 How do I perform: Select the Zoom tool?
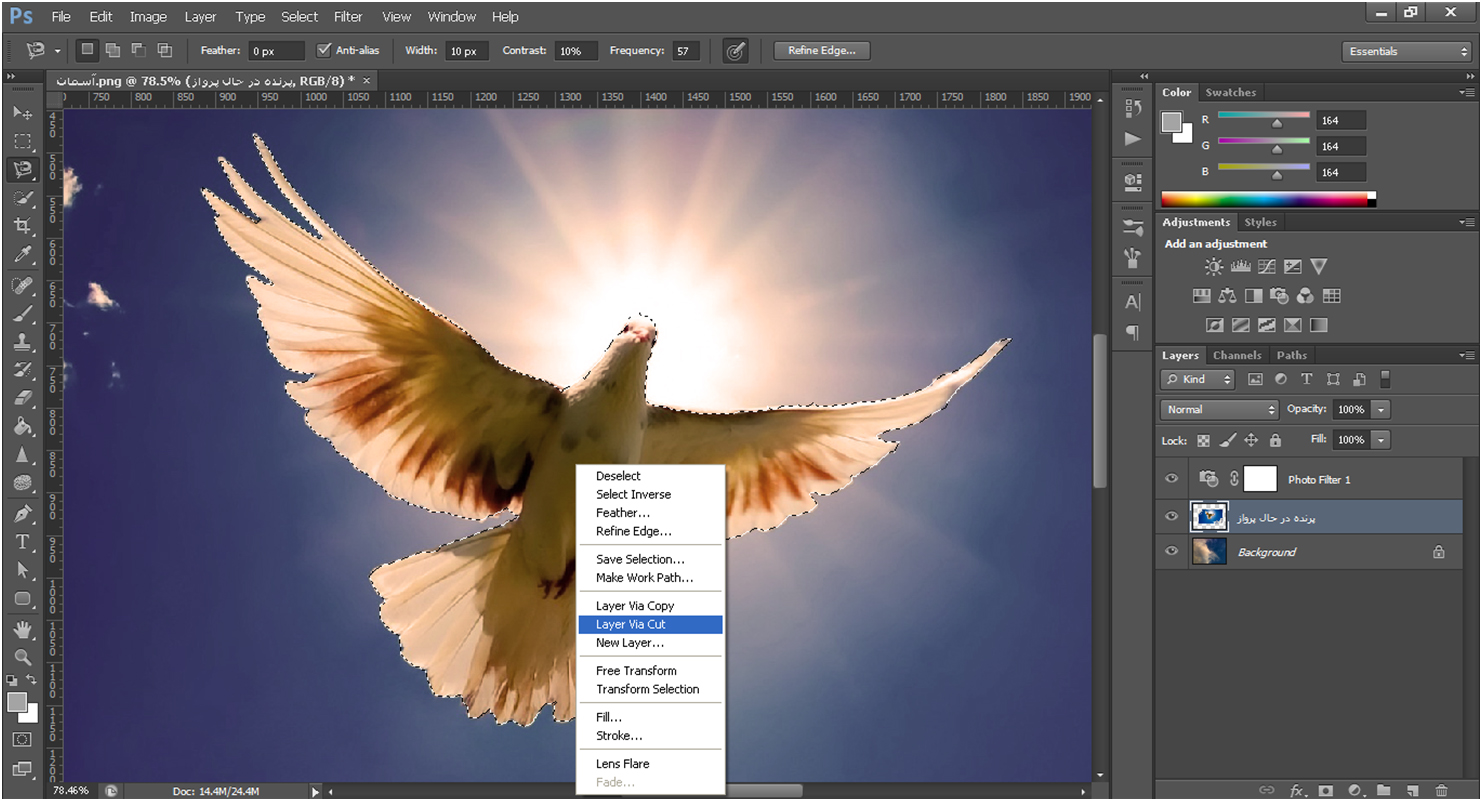coord(22,657)
